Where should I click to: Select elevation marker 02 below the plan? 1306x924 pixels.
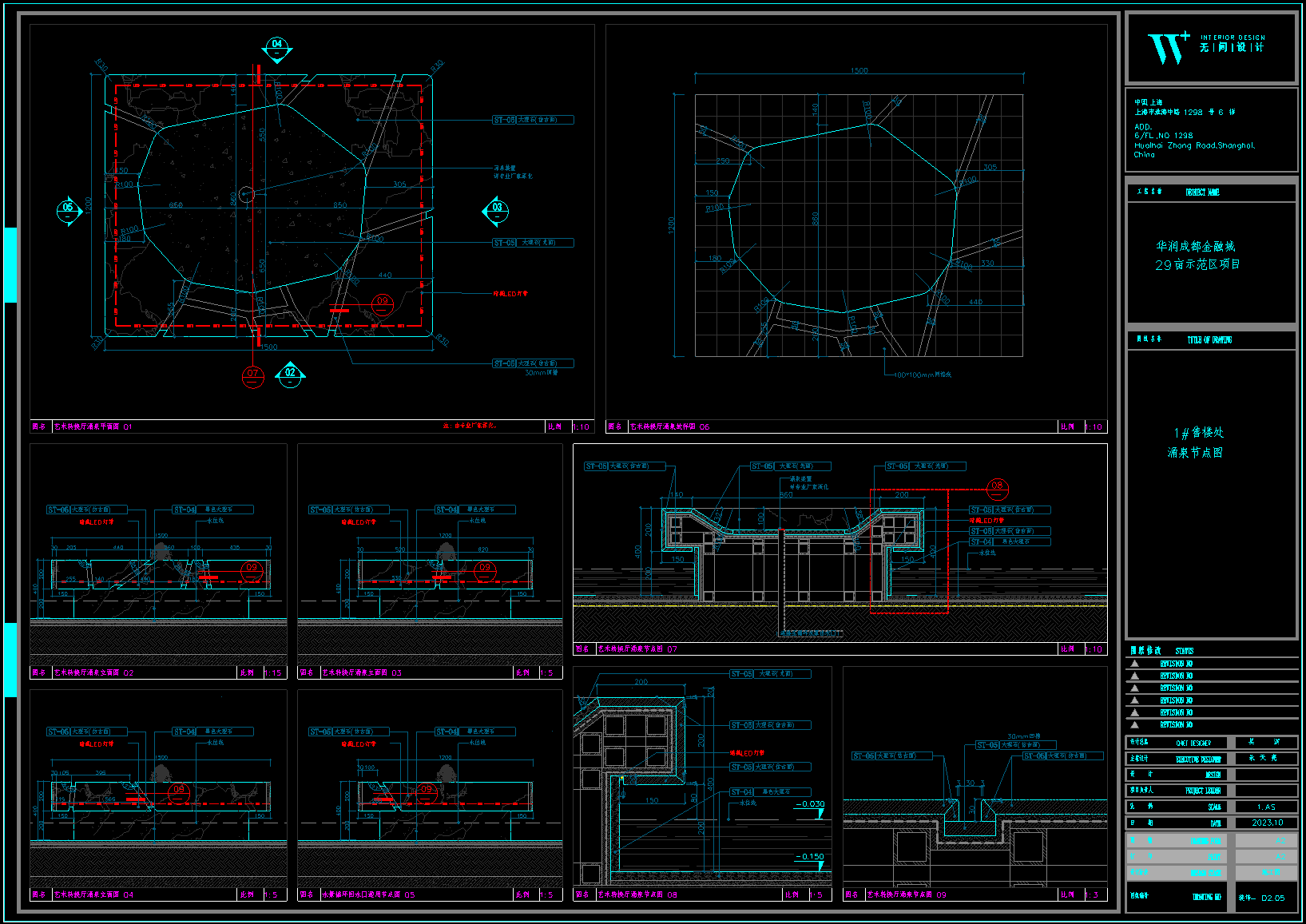[x=290, y=375]
